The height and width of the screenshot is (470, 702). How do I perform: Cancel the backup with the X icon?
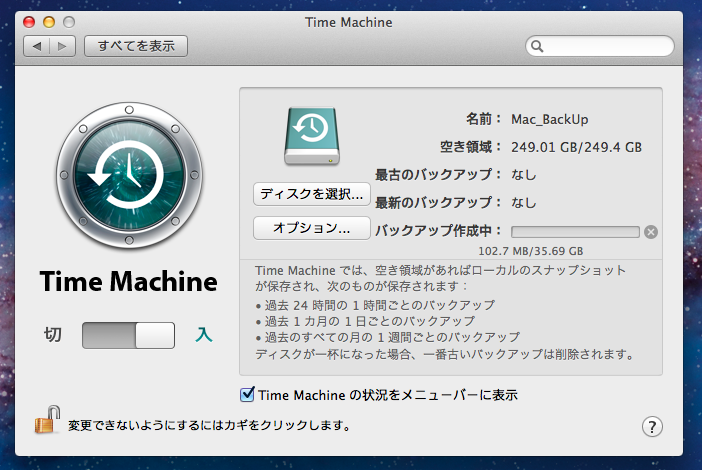coord(651,232)
